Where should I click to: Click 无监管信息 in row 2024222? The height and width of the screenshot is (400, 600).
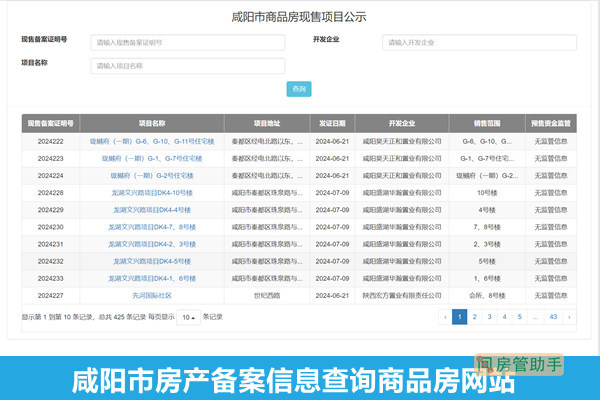pyautogui.click(x=551, y=142)
